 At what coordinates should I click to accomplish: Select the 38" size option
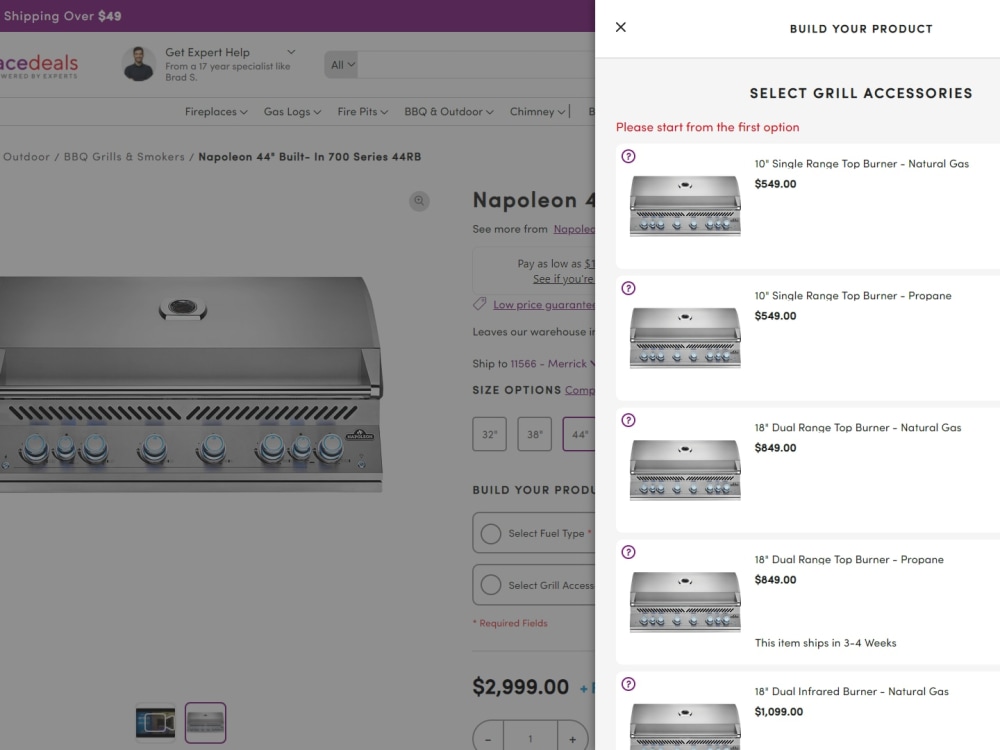pyautogui.click(x=534, y=434)
